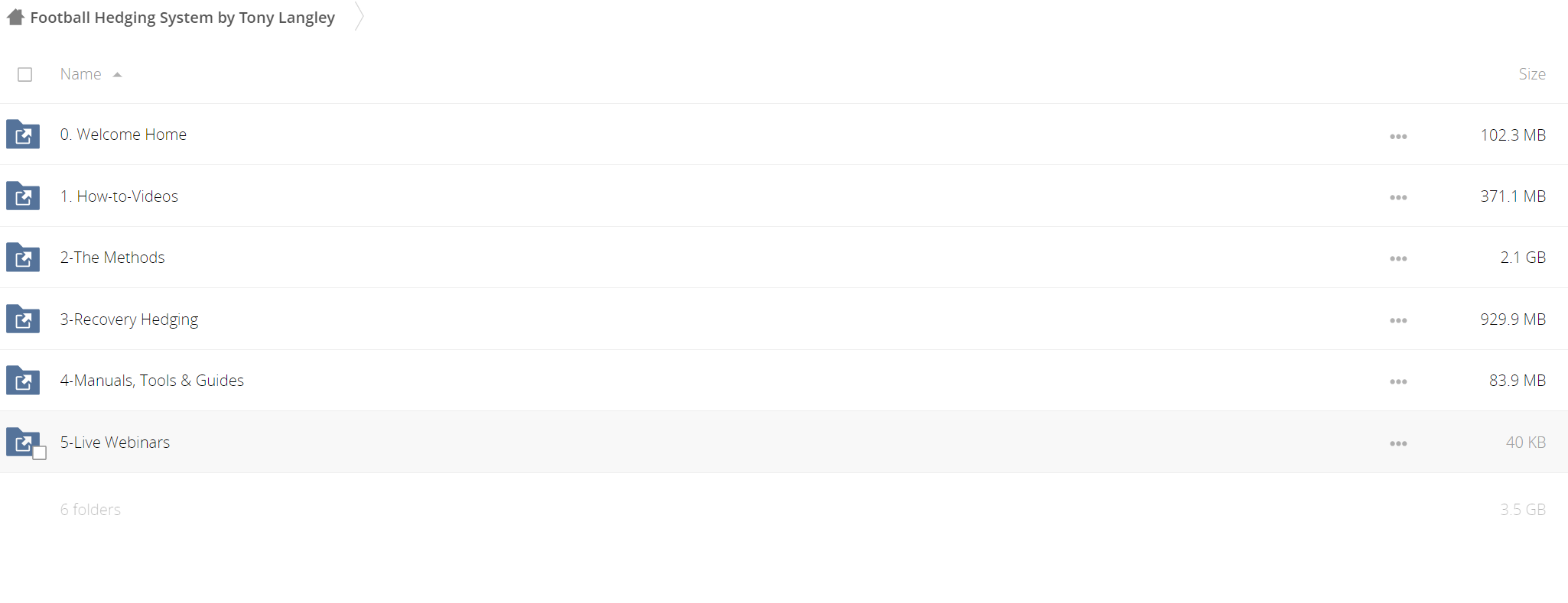Click folder icon of 4-Manuals, Tools & Guides

point(23,381)
